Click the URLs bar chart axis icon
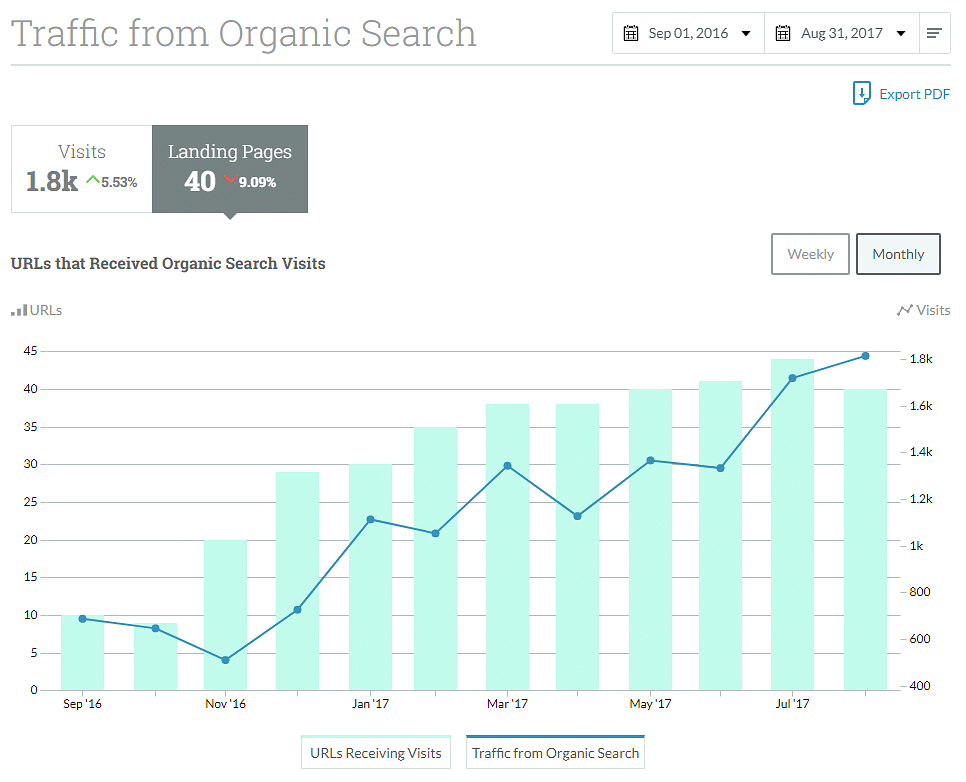 pyautogui.click(x=19, y=311)
